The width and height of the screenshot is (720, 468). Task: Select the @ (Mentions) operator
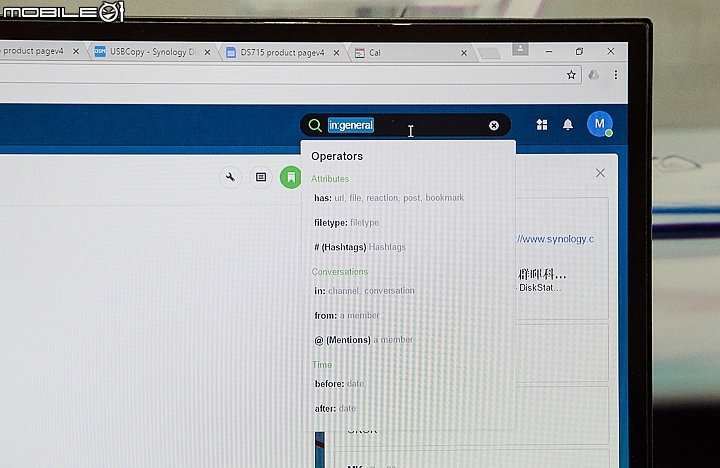tap(363, 340)
